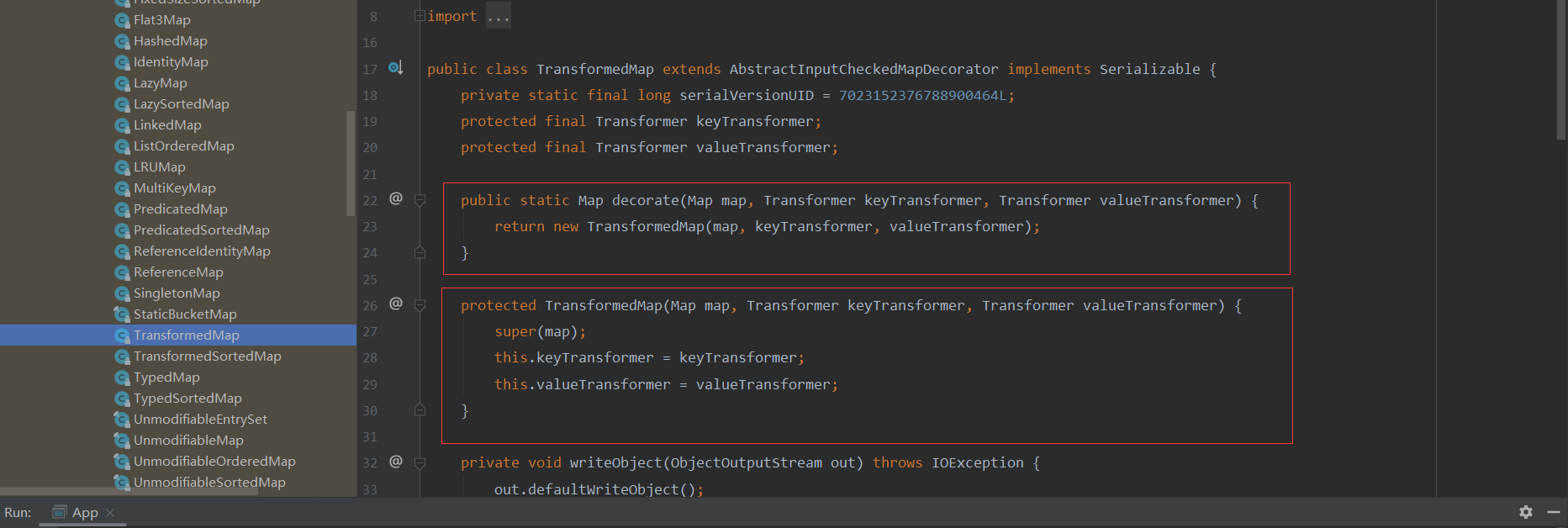Open UnmodifiableOrderedMap class in tree
Screen dimensions: 1568x528
click(214, 461)
